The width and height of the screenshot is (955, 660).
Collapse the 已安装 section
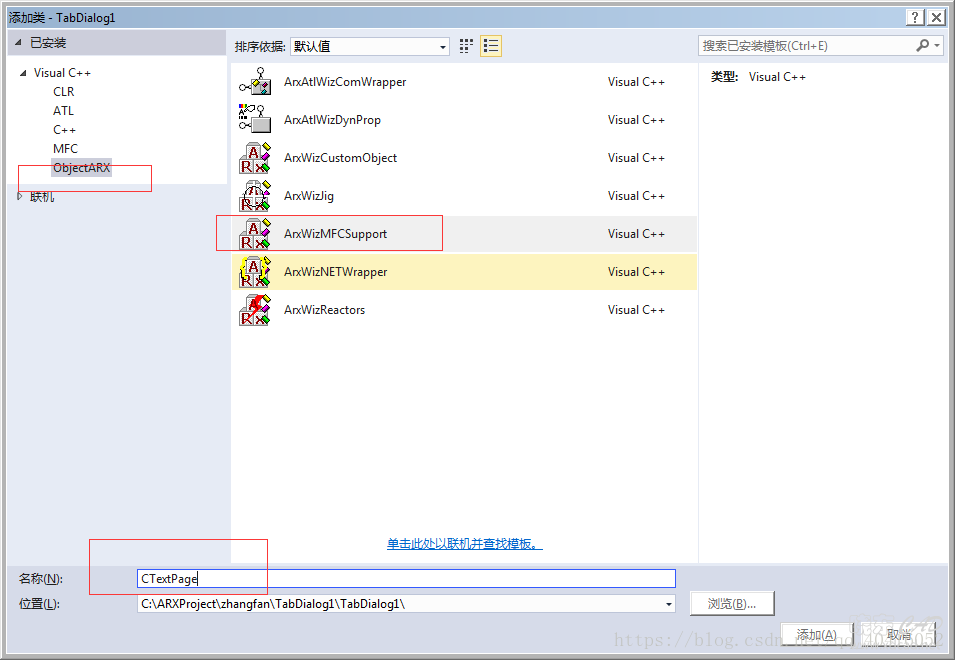[18, 43]
